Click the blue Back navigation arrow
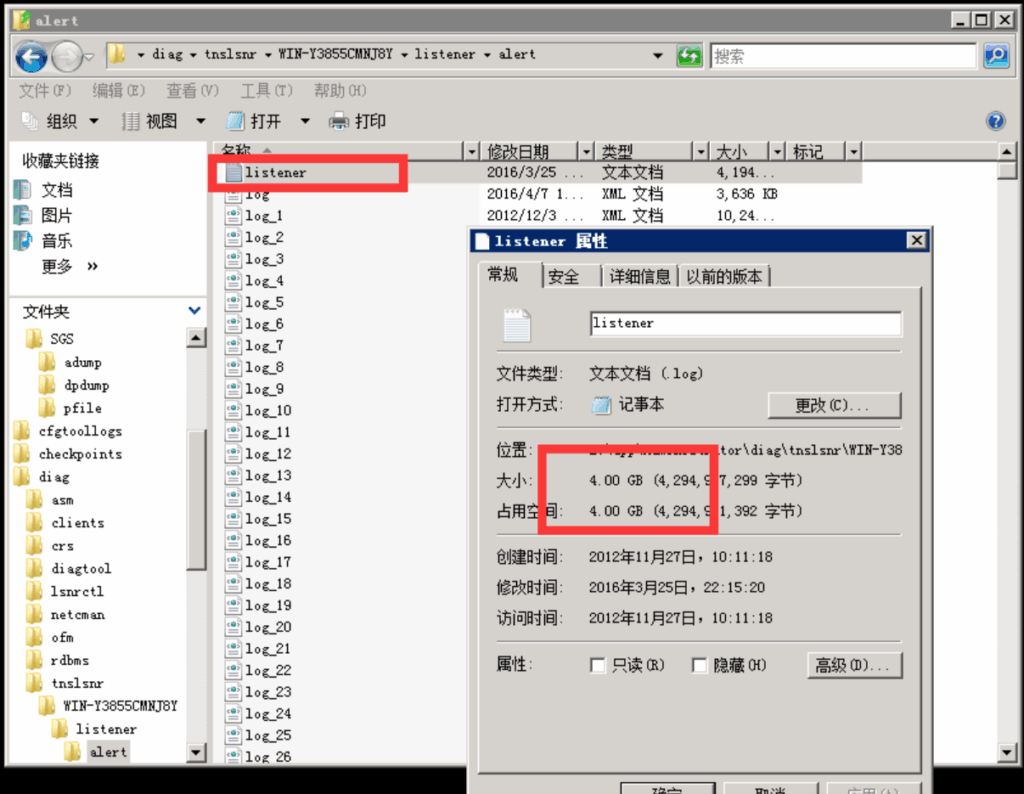This screenshot has height=794, width=1024. [x=32, y=55]
